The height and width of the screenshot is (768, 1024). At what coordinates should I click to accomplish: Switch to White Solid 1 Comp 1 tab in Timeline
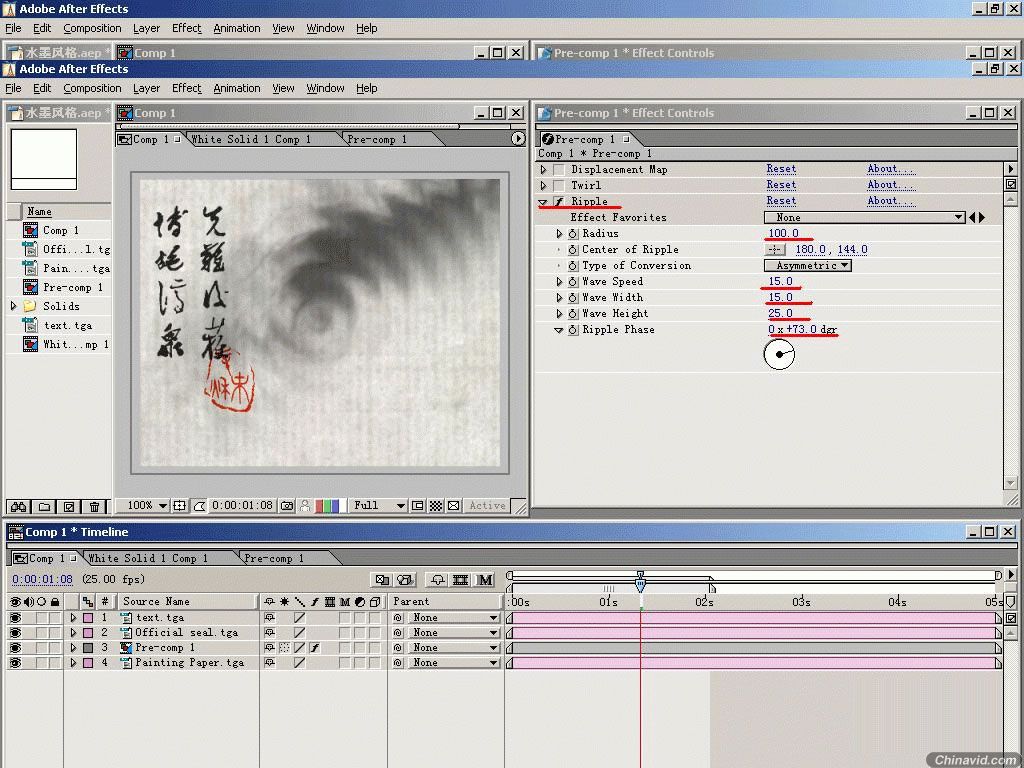pyautogui.click(x=148, y=558)
